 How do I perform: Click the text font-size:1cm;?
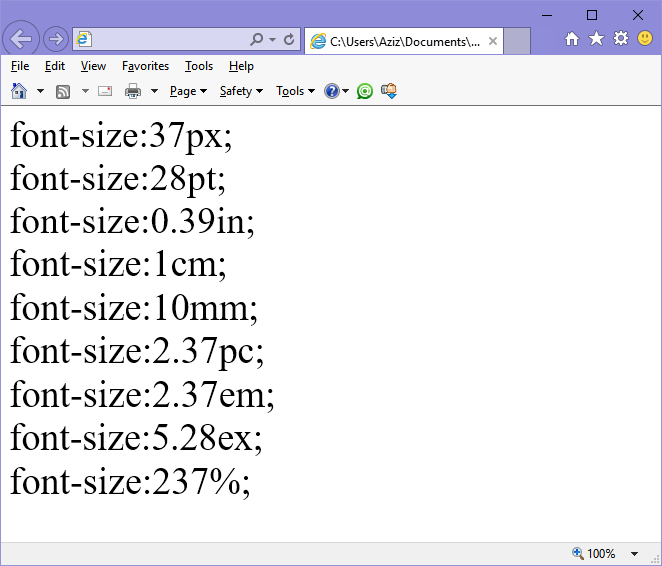118,264
